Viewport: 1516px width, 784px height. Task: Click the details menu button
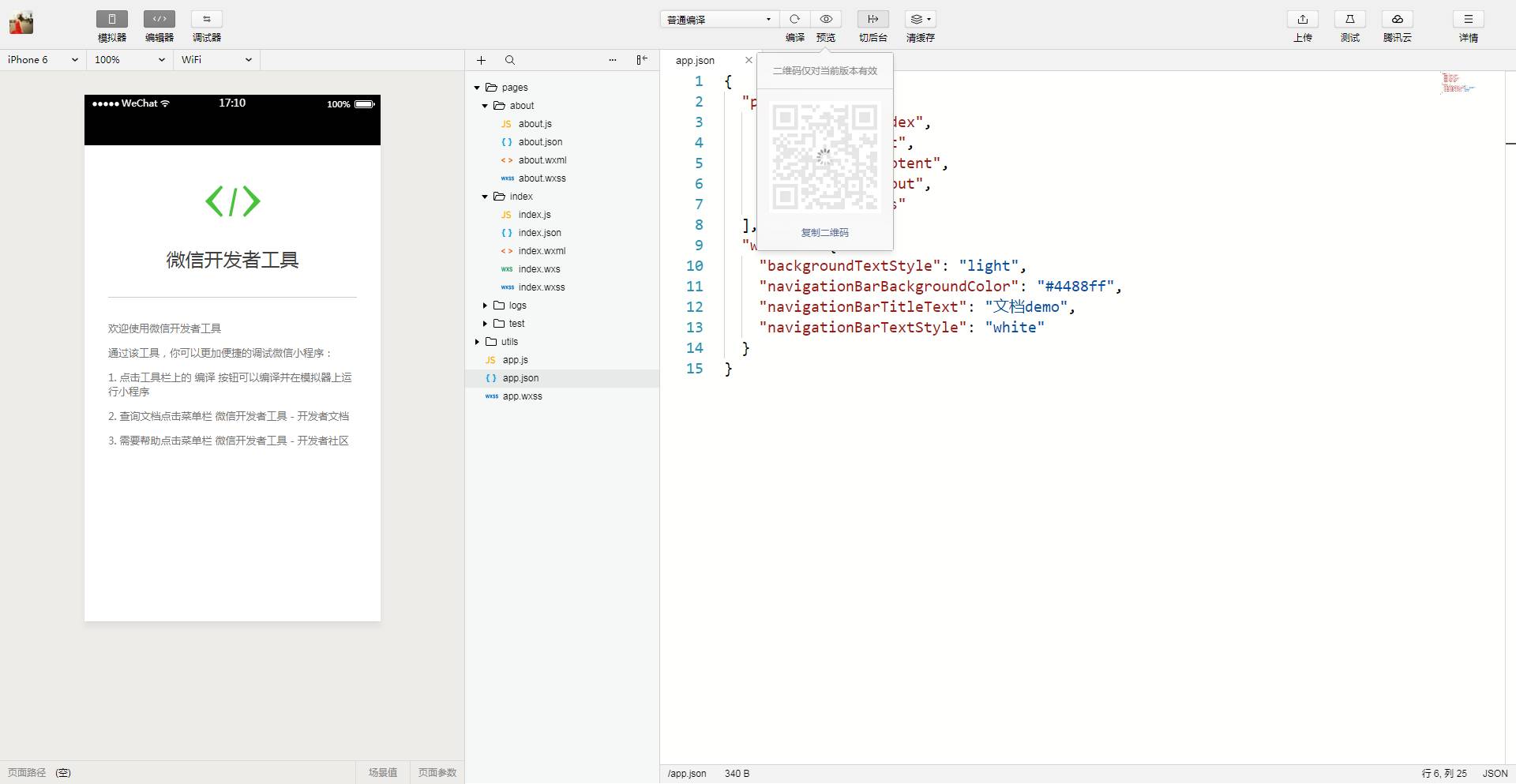(x=1468, y=19)
